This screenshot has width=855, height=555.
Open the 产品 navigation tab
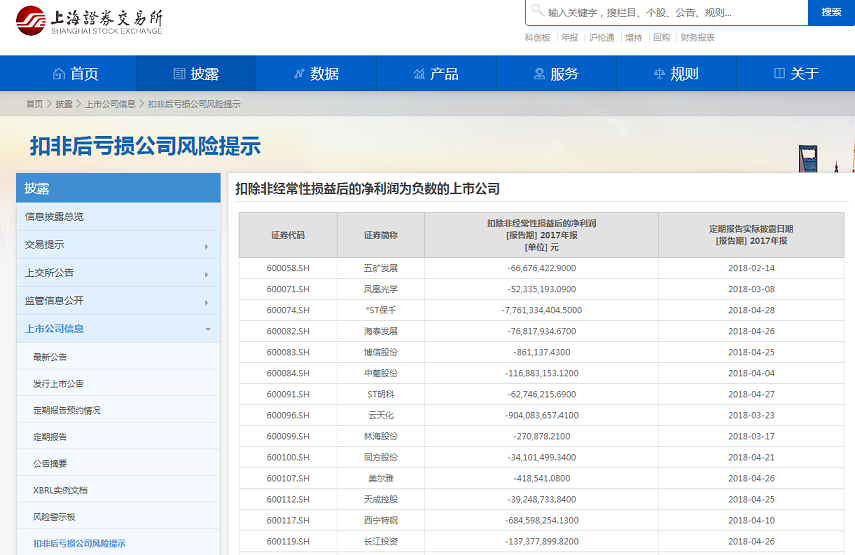tap(436, 73)
